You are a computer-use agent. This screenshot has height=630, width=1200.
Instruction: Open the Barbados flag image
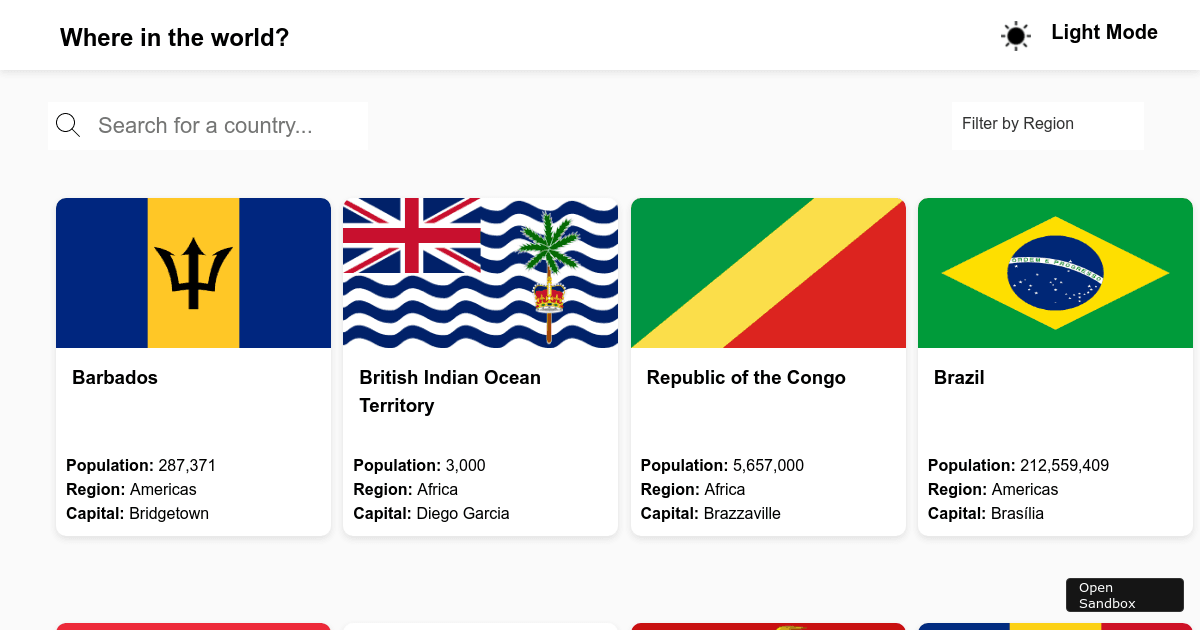pyautogui.click(x=193, y=273)
